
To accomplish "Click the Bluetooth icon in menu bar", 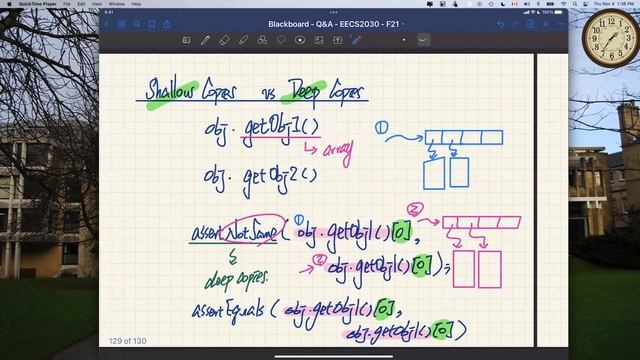I will pyautogui.click(x=538, y=4).
